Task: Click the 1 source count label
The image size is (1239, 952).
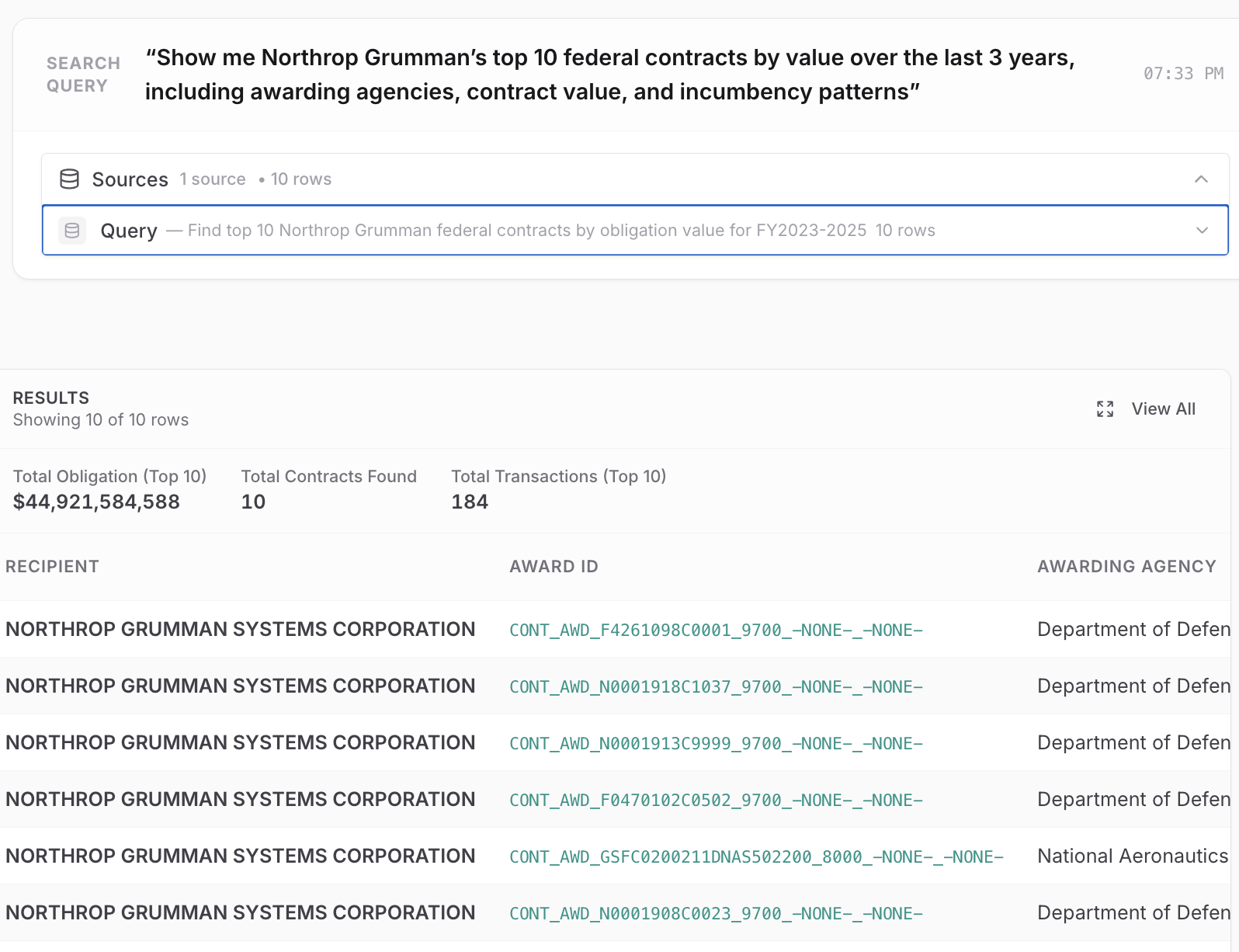Action: tap(213, 179)
